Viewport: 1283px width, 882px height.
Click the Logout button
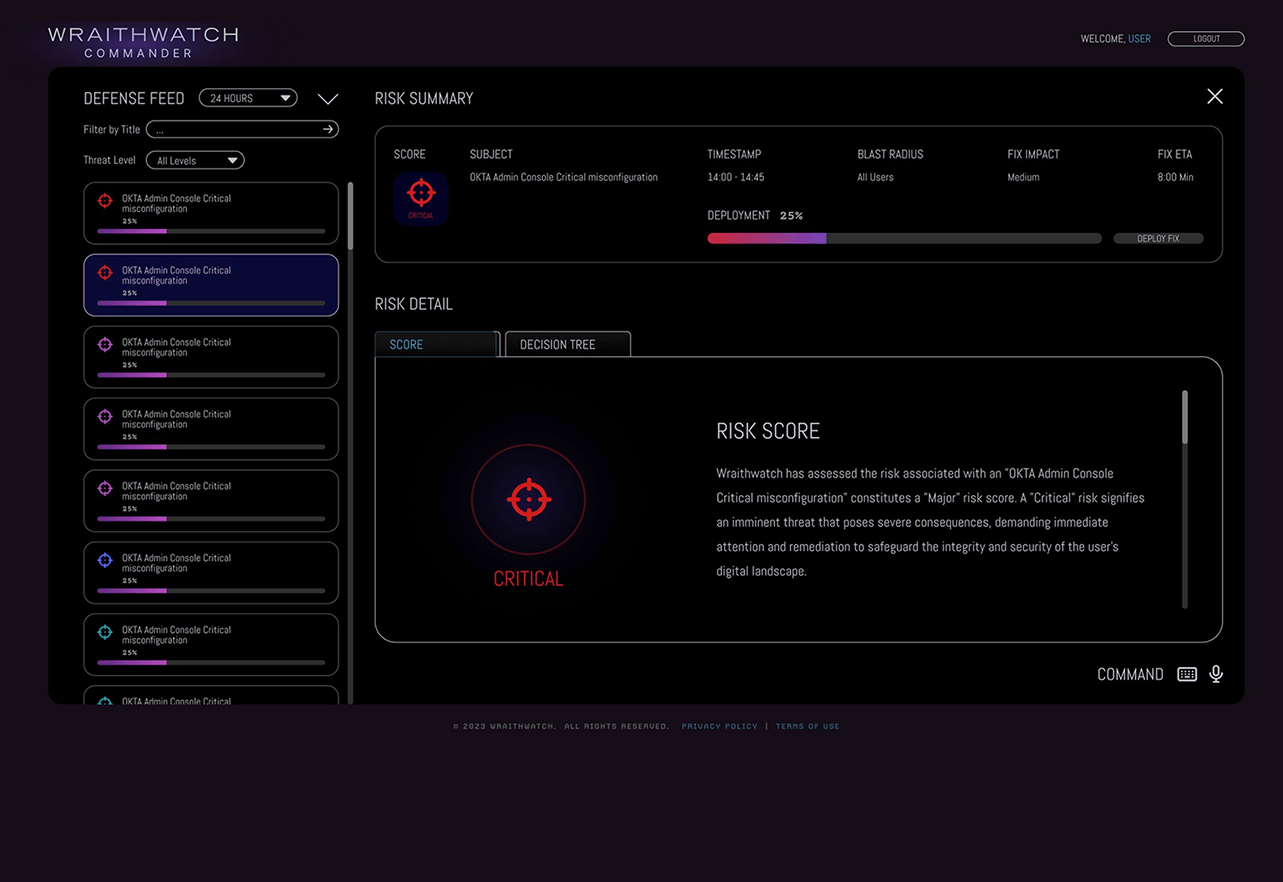click(1206, 39)
